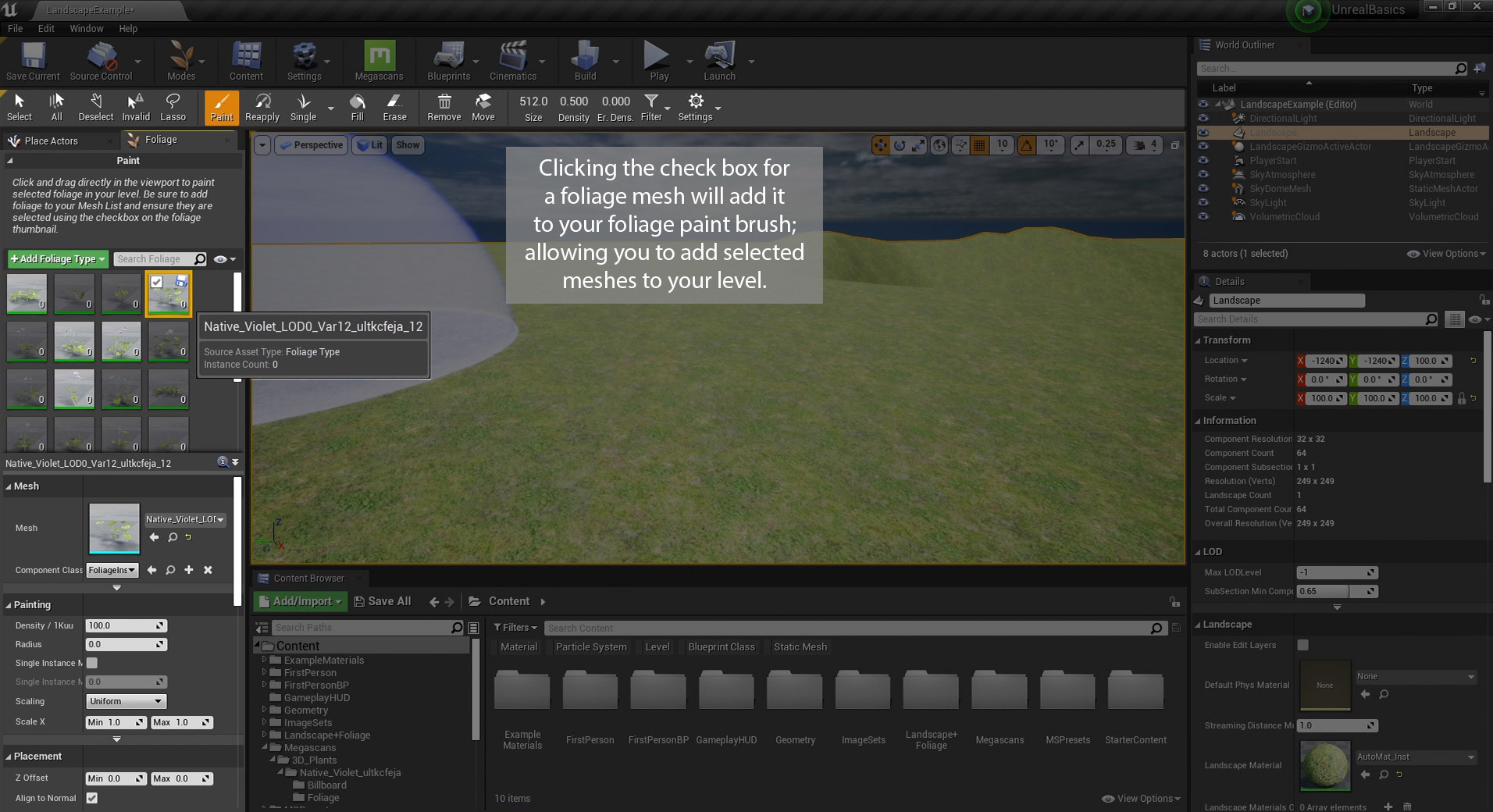The height and width of the screenshot is (812, 1493).
Task: Open the Blueprints toolbar icon
Action: point(449,61)
